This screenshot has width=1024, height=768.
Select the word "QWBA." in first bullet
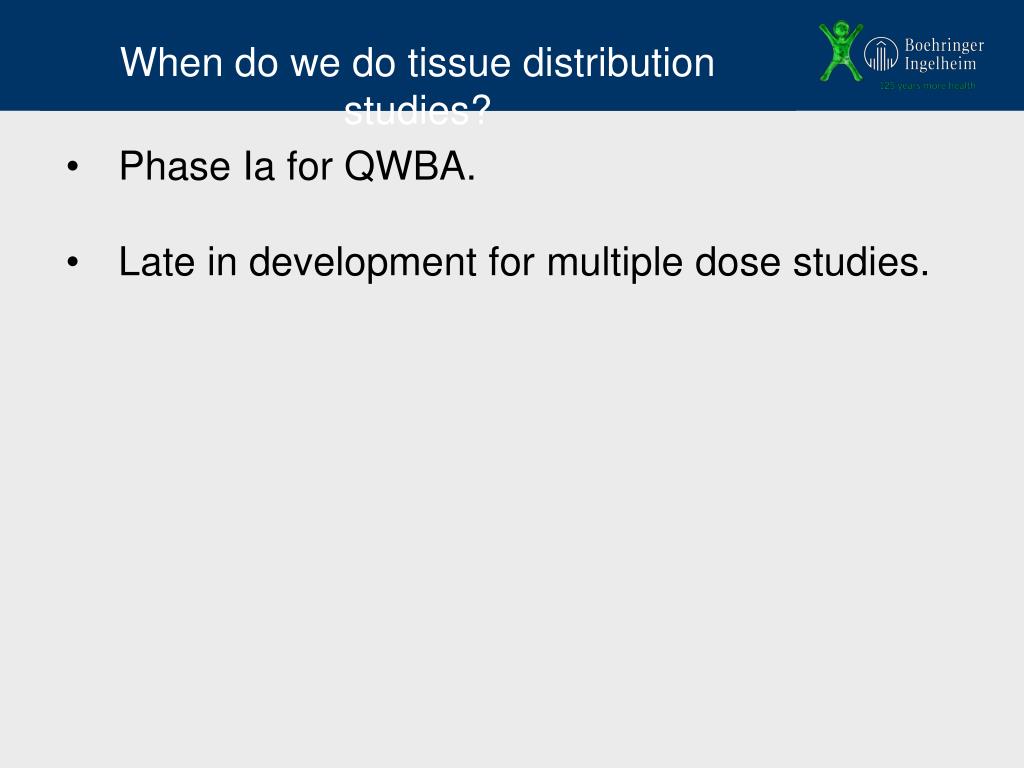[x=409, y=167]
